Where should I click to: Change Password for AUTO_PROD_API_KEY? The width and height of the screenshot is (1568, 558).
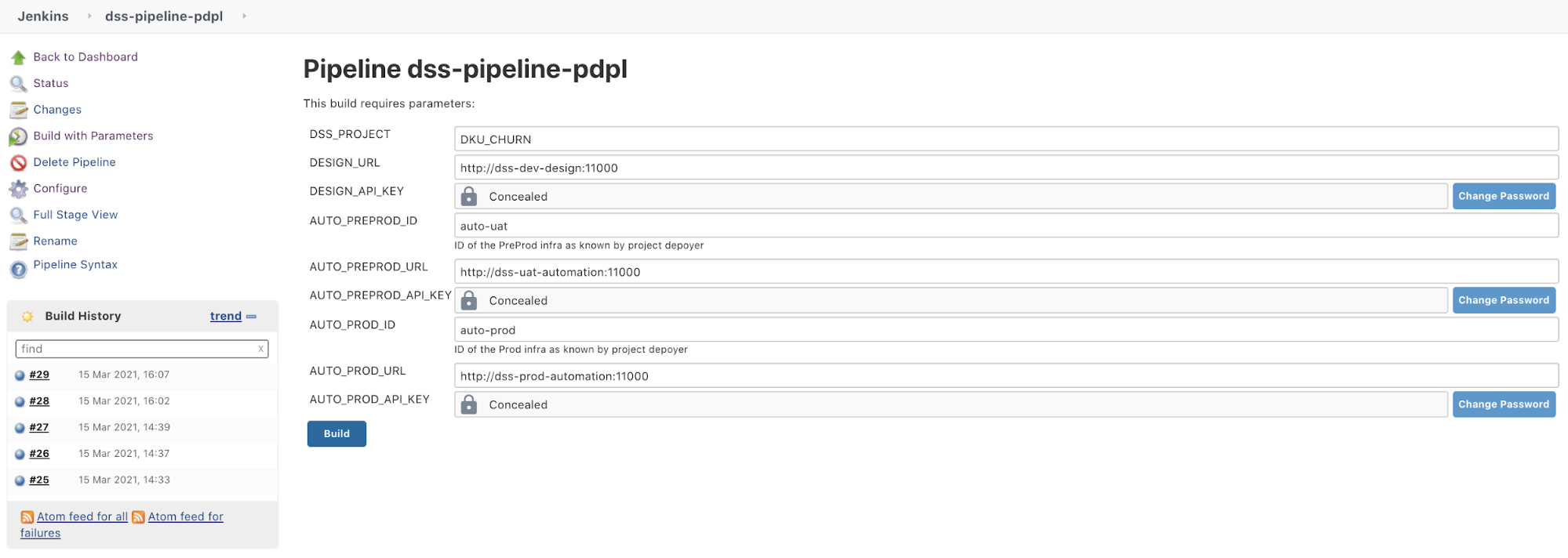click(1503, 404)
